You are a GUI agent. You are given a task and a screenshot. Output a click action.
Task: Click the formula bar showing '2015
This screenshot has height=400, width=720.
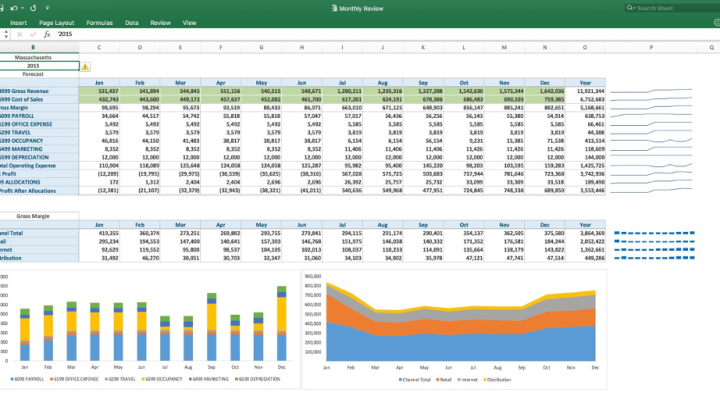386,34
